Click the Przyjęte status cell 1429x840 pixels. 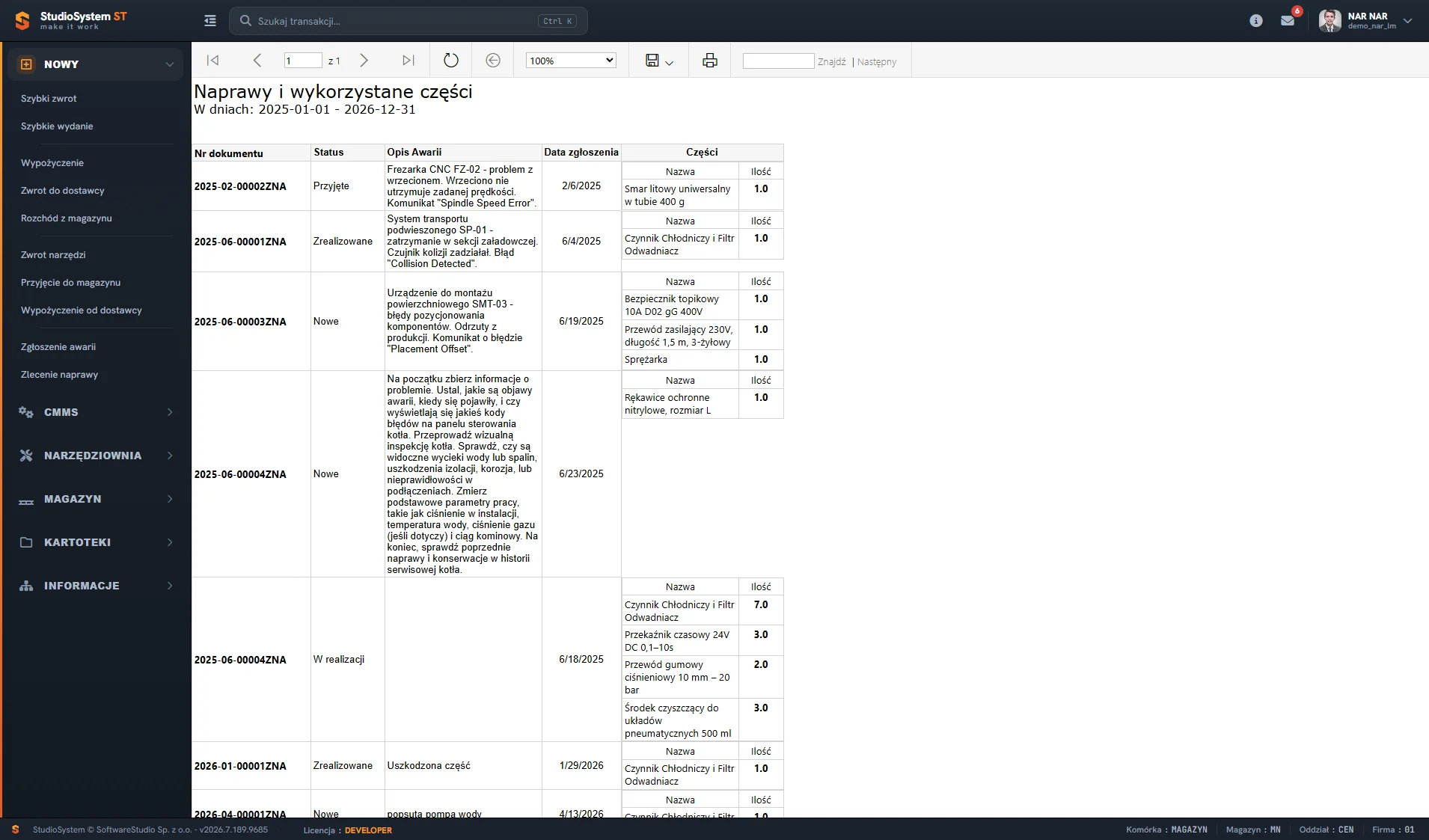331,186
